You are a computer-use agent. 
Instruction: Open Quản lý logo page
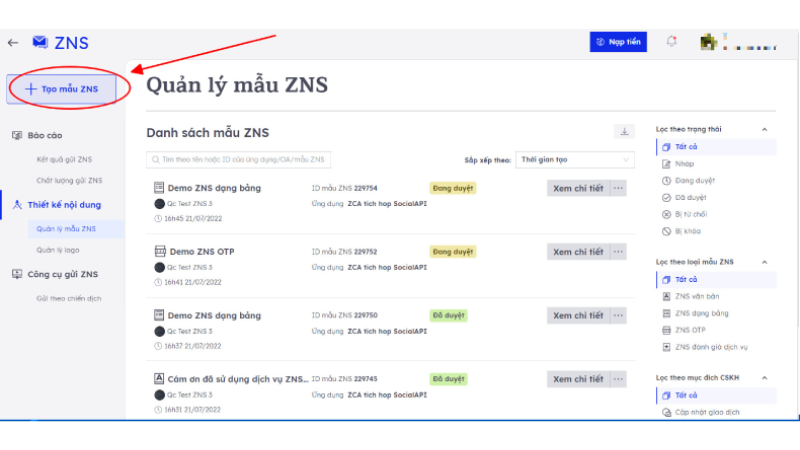coord(58,250)
